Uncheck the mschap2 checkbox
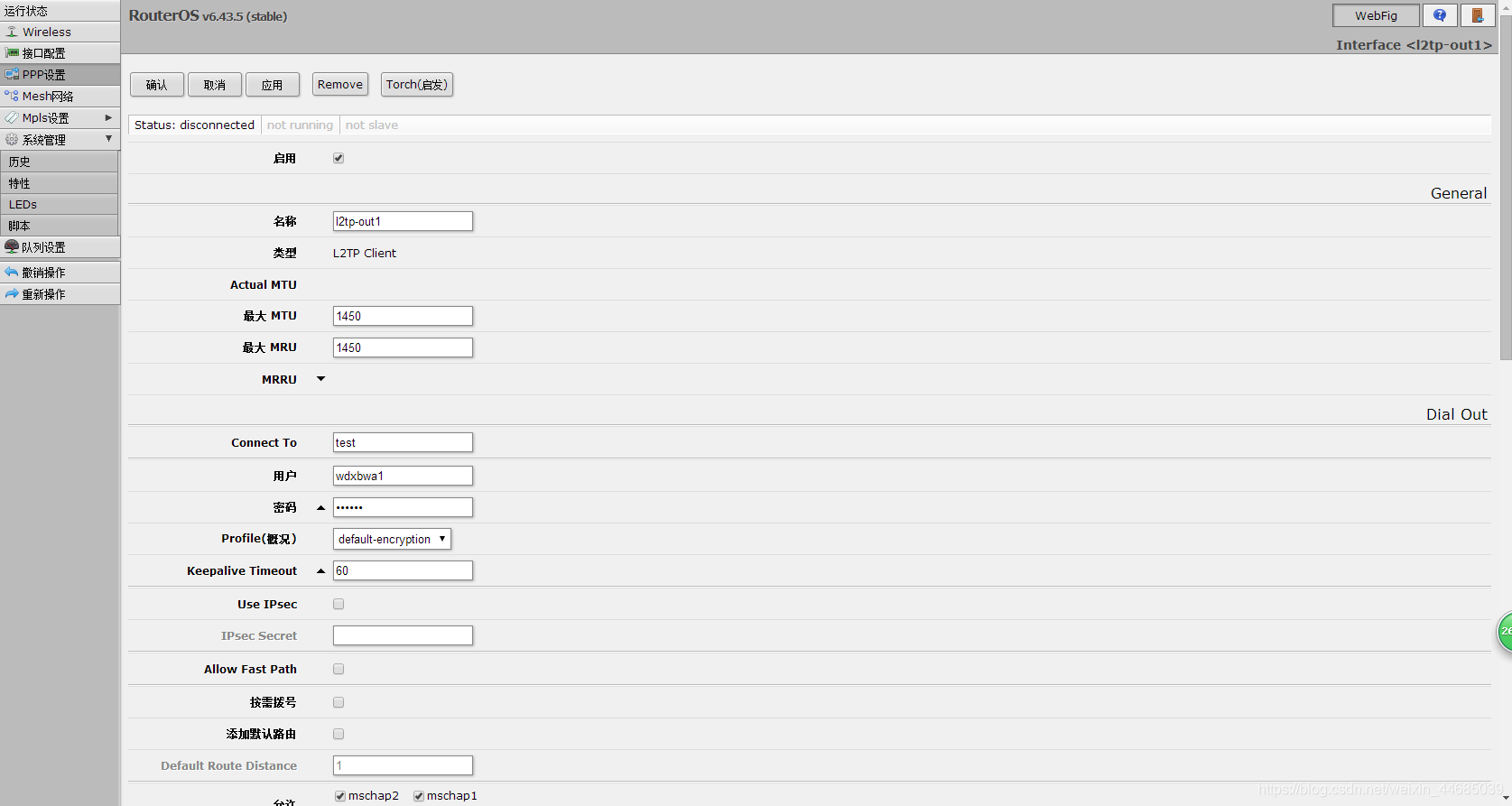This screenshot has height=806, width=1512. point(340,796)
